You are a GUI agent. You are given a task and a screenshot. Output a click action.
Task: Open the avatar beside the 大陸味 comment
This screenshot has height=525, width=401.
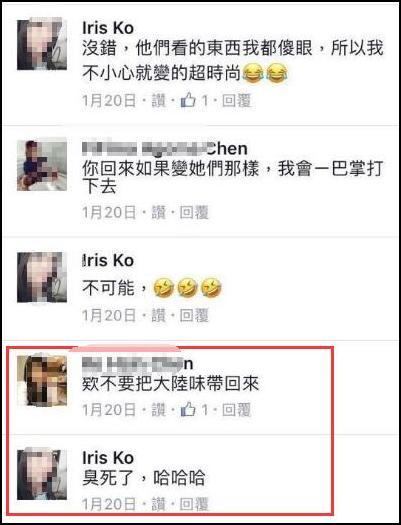tap(42, 381)
